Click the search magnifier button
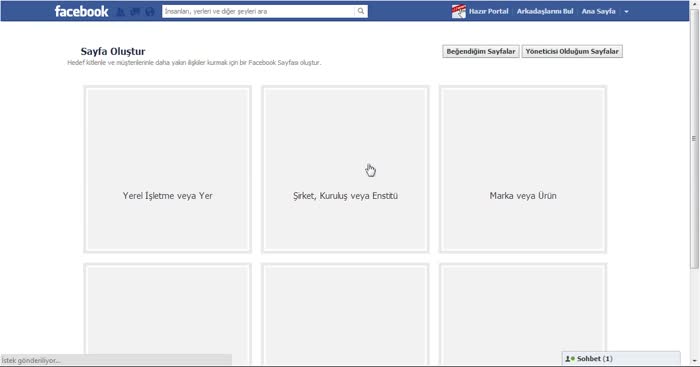The height and width of the screenshot is (367, 700). [x=361, y=11]
